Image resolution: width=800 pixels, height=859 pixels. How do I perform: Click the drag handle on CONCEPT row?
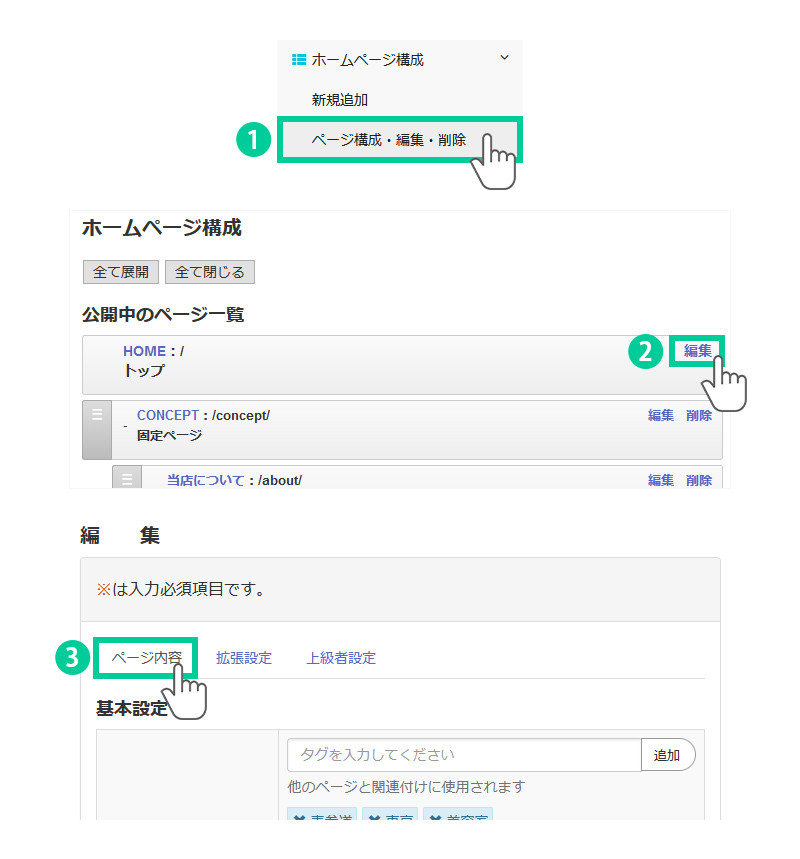pos(97,416)
